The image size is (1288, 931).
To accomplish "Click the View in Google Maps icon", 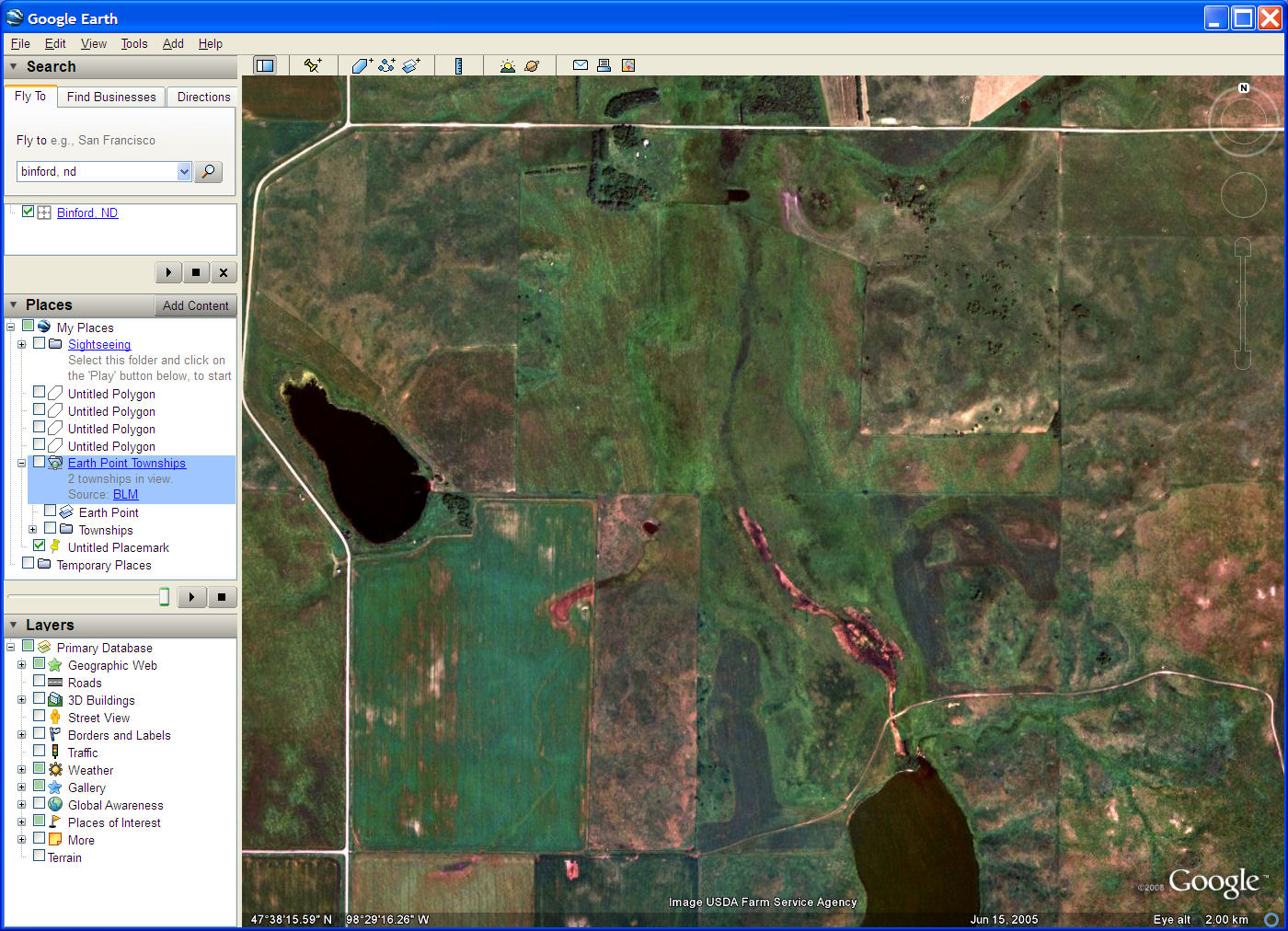I will click(x=628, y=65).
